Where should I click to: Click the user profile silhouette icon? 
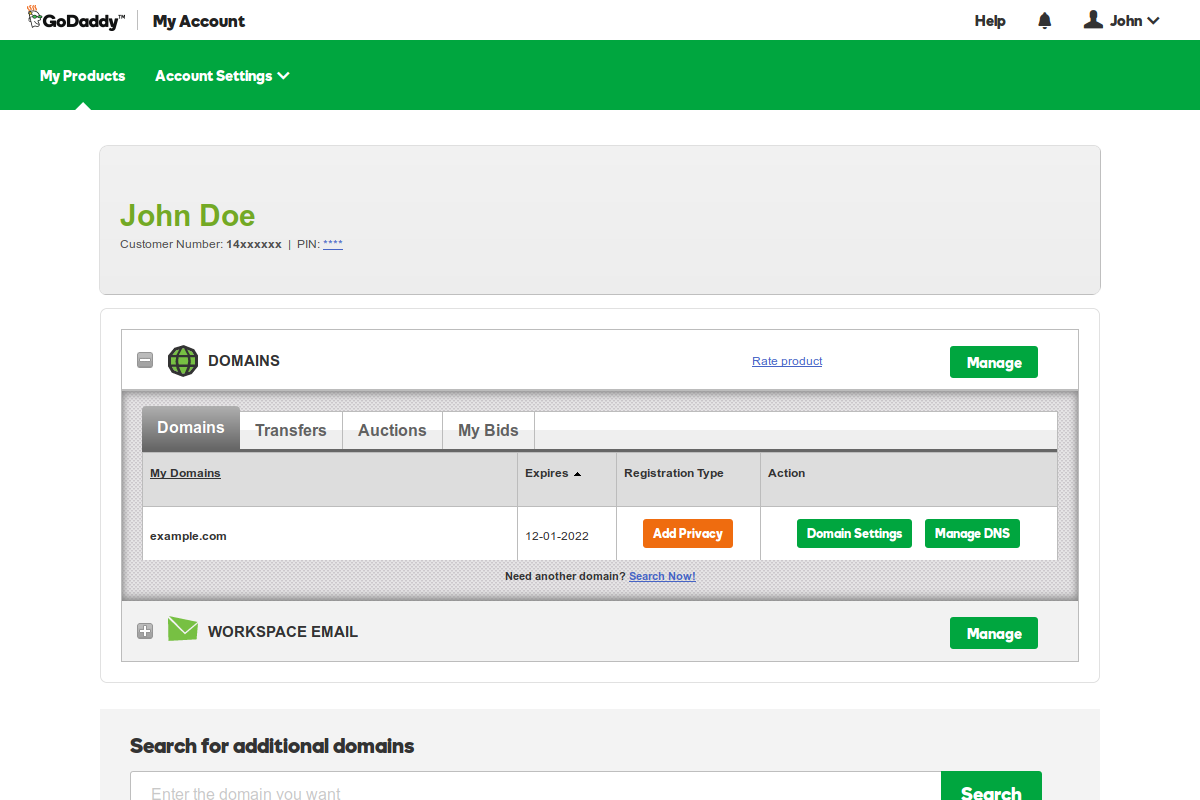[x=1093, y=19]
